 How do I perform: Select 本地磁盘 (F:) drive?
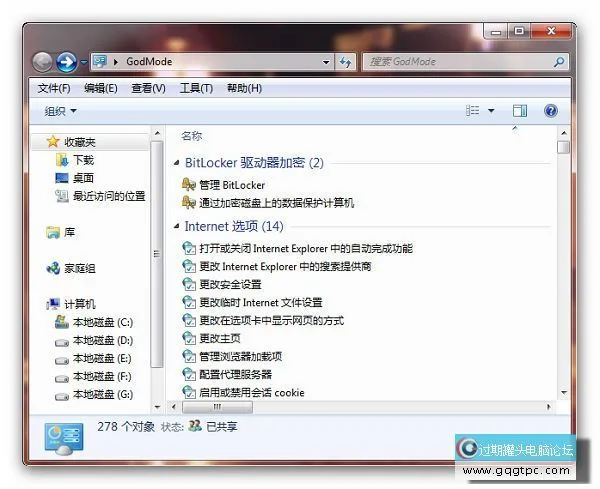coord(102,377)
